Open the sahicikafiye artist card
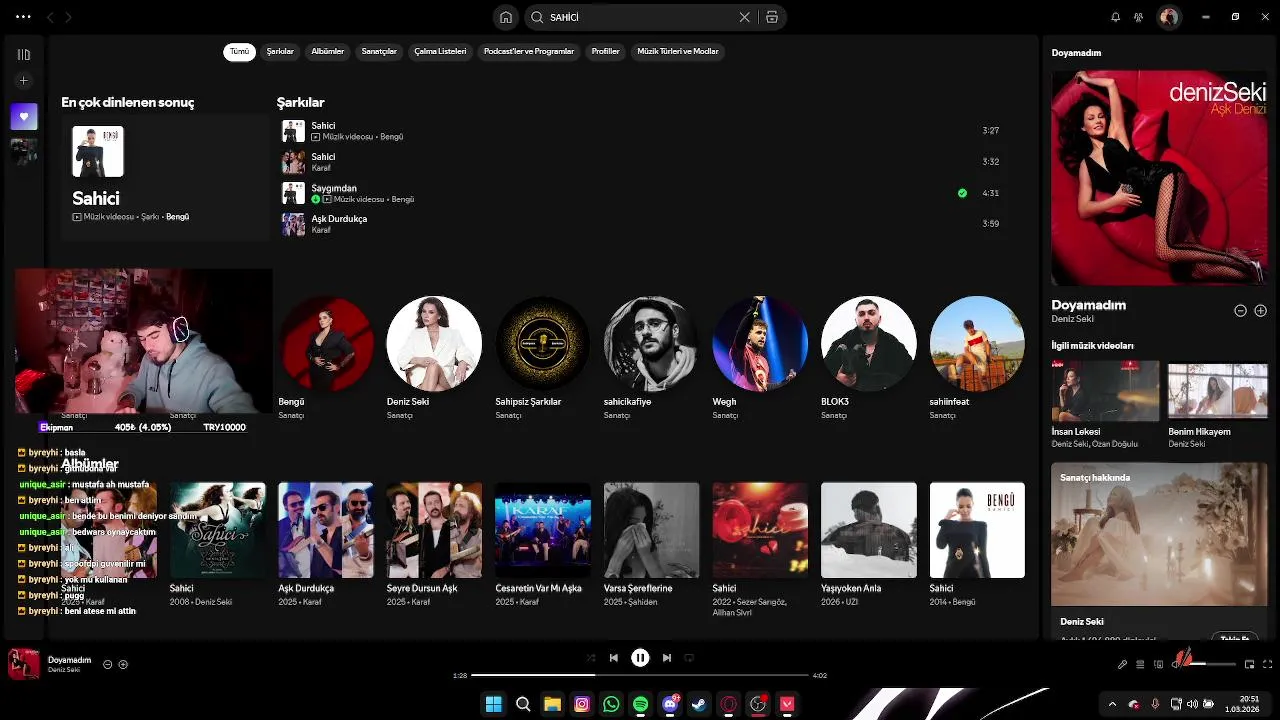 coord(651,357)
